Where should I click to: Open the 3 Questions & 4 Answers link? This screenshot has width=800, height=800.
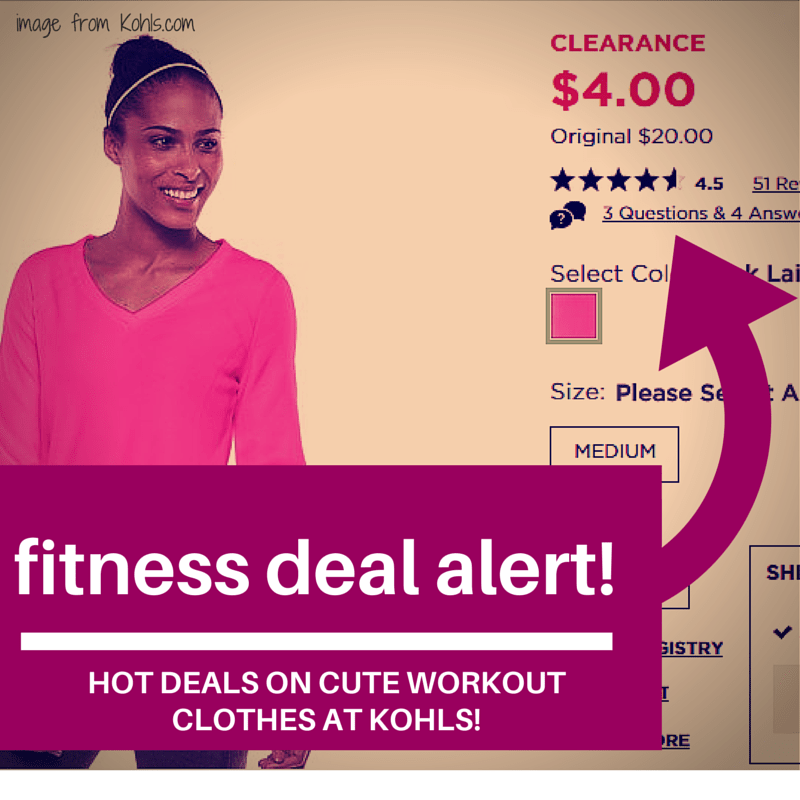tap(701, 213)
